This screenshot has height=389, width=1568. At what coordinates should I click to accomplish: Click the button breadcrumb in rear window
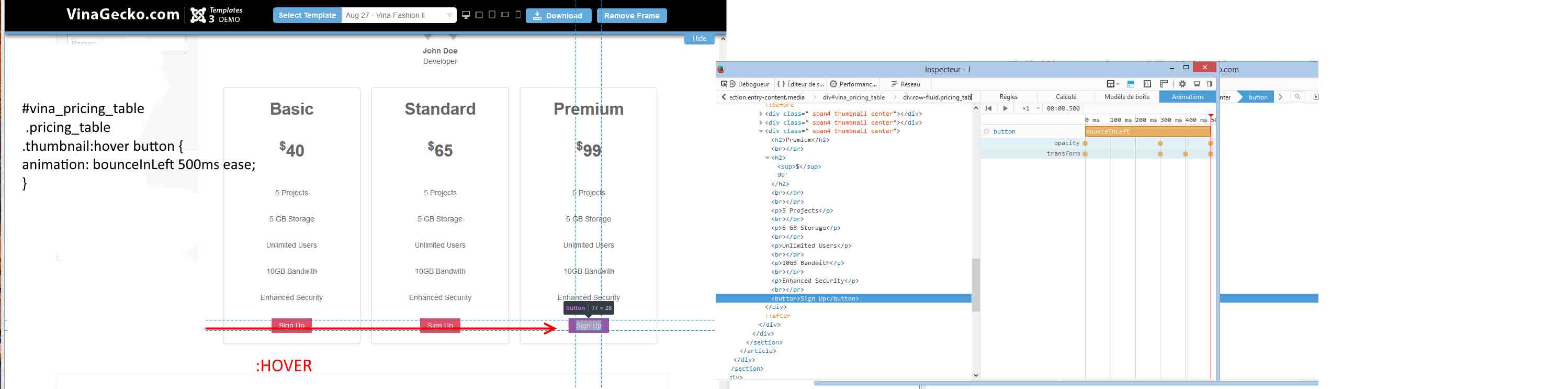pyautogui.click(x=1258, y=97)
